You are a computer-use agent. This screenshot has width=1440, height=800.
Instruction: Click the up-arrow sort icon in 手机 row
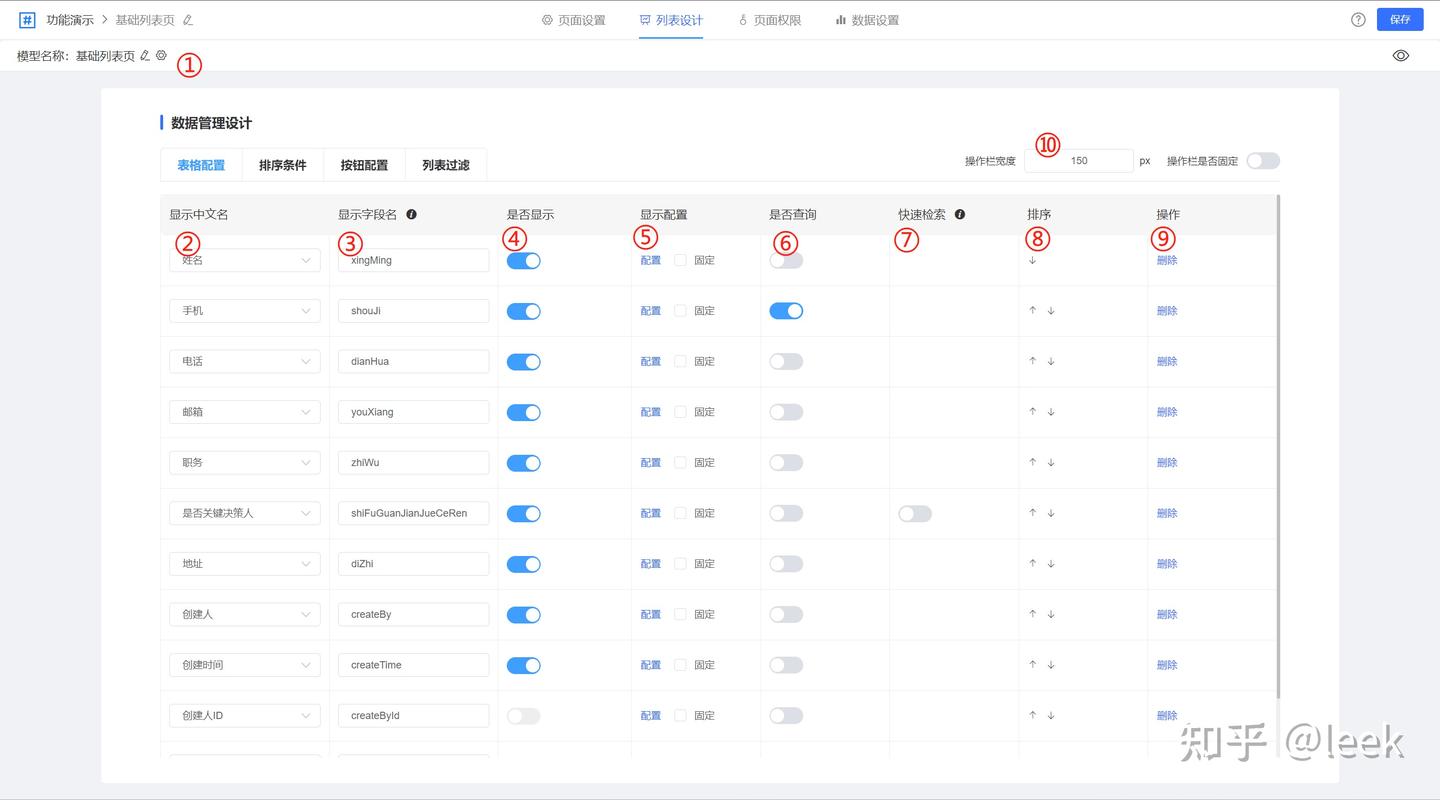(1032, 311)
